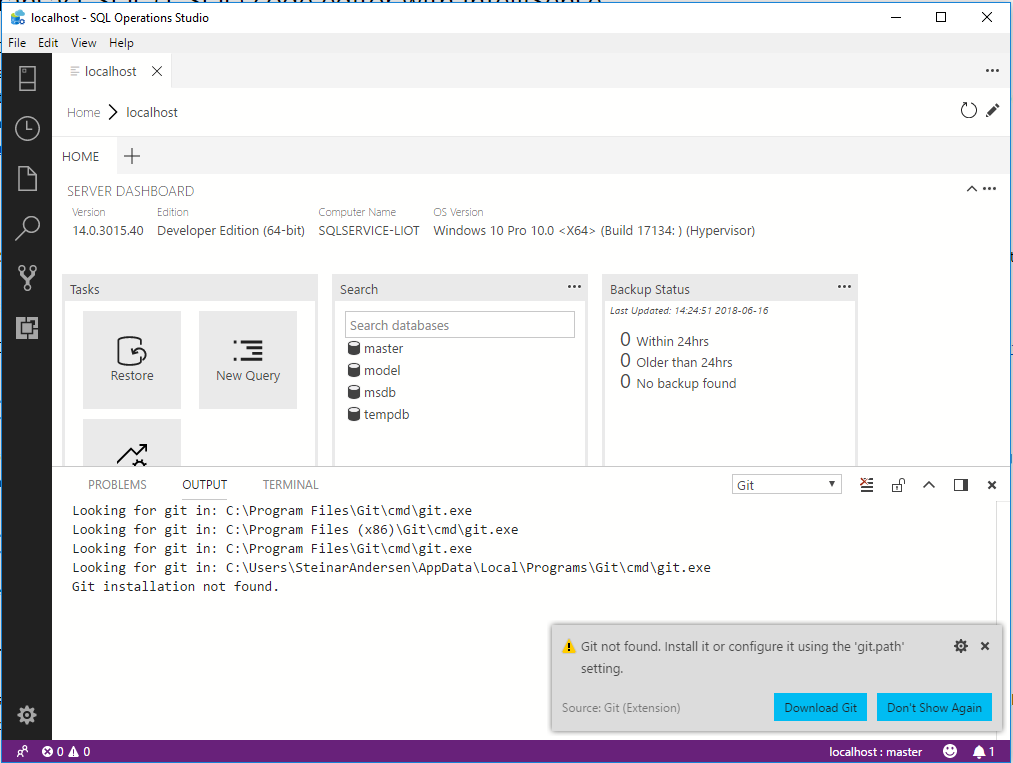Image resolution: width=1013 pixels, height=763 pixels.
Task: Open the Servers view in the activity bar
Action: point(27,79)
